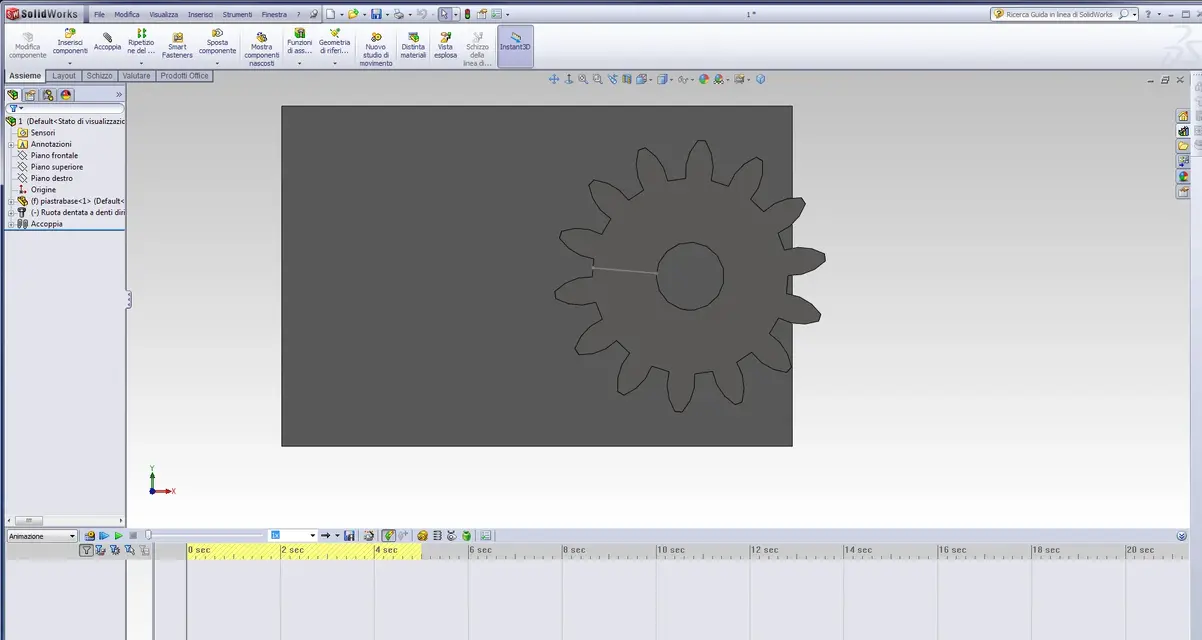Click the Select arrow tool

coord(444,14)
